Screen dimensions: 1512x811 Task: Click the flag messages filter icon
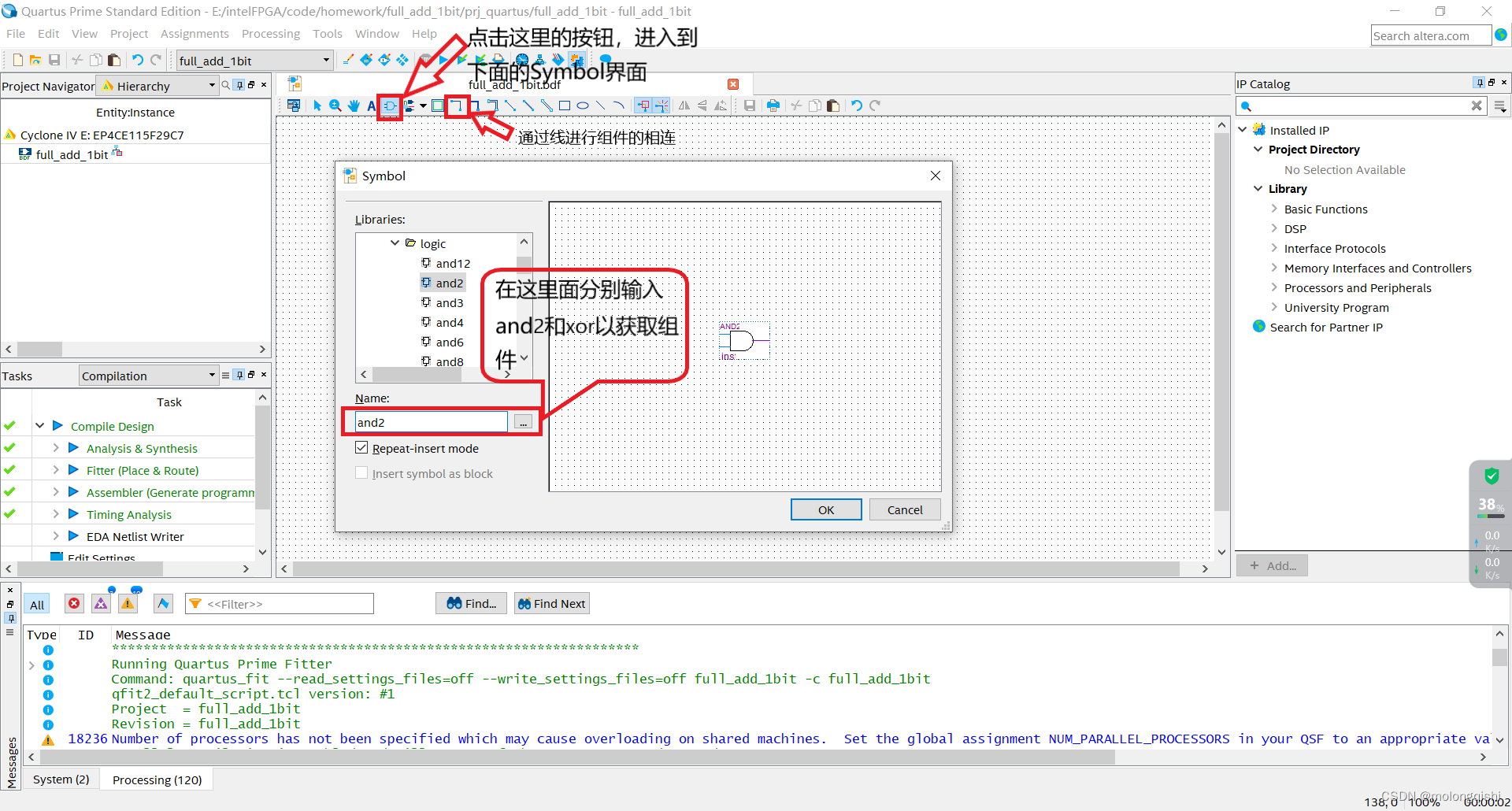pyautogui.click(x=163, y=603)
